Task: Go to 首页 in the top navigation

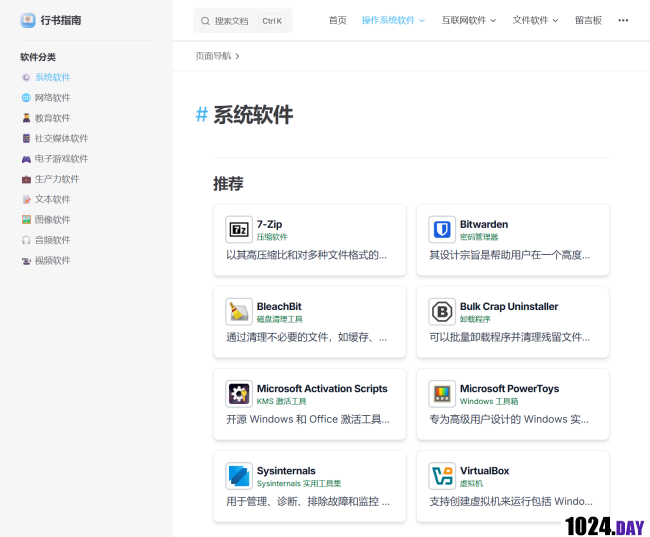Action: coord(337,20)
